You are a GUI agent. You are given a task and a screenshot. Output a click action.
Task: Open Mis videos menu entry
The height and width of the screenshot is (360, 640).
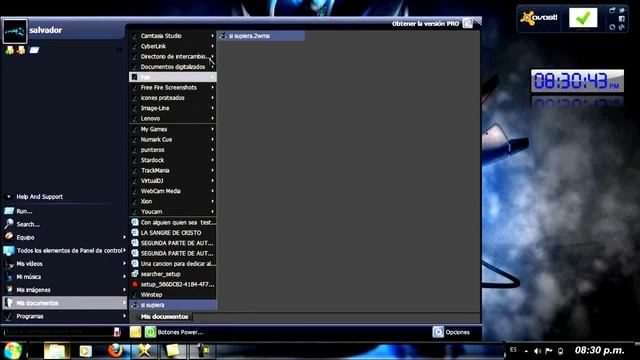(x=65, y=264)
